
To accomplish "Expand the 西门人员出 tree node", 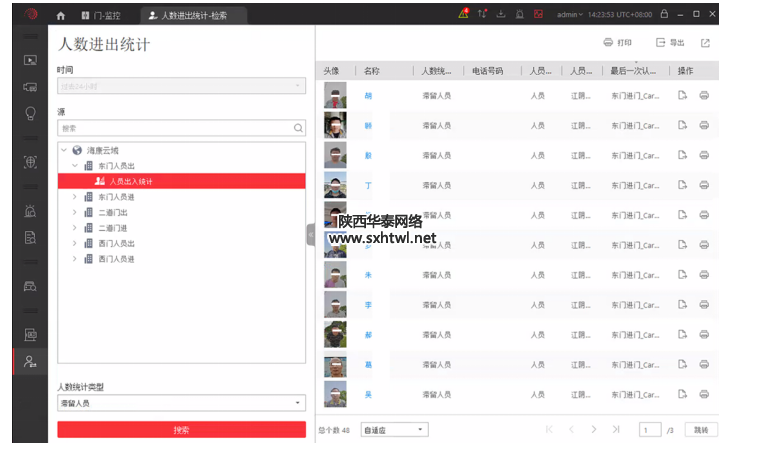I will [74, 243].
